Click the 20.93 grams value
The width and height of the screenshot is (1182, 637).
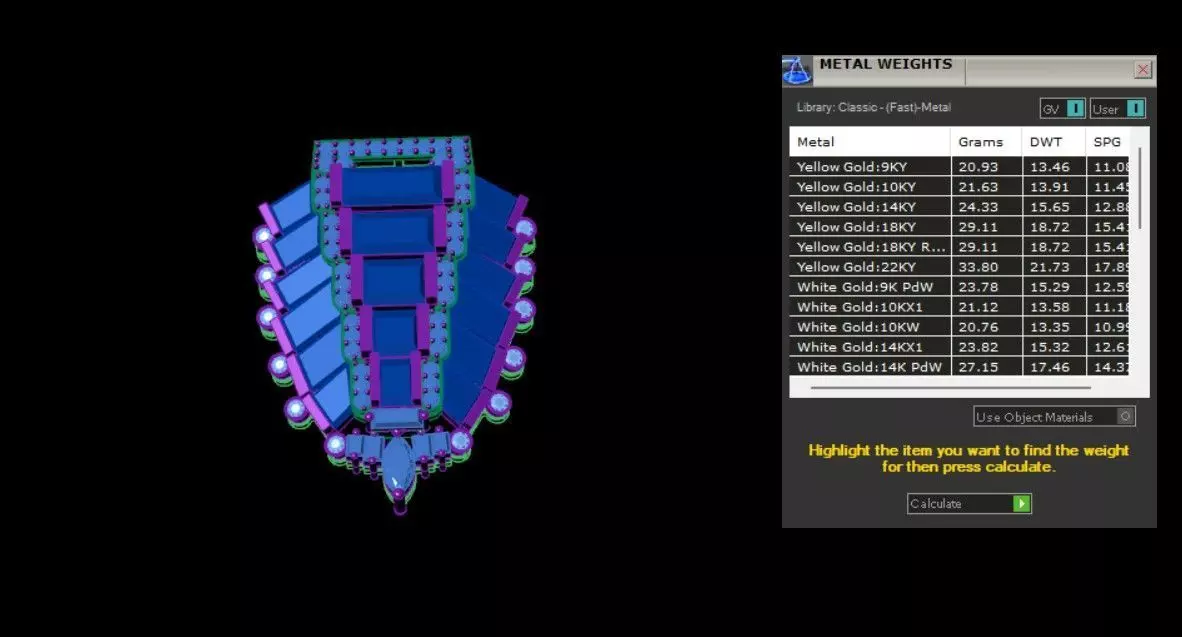click(x=978, y=167)
